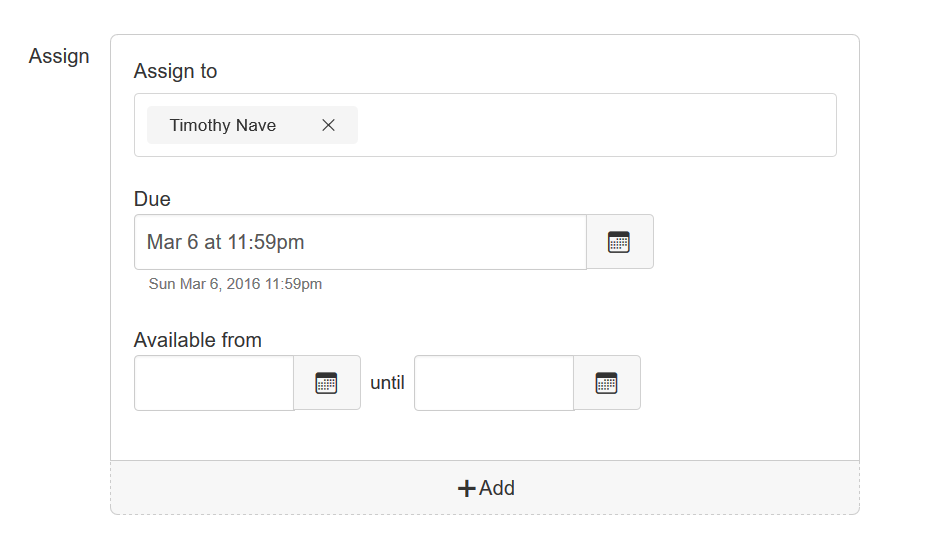Screen dimensions: 925x558
Task: Click the Add text label
Action: point(497,488)
